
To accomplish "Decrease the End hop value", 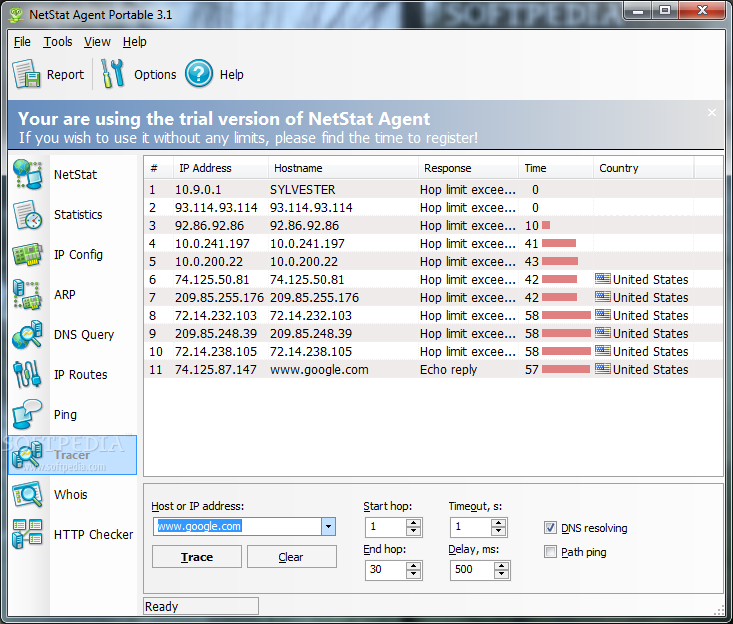I will click(413, 574).
